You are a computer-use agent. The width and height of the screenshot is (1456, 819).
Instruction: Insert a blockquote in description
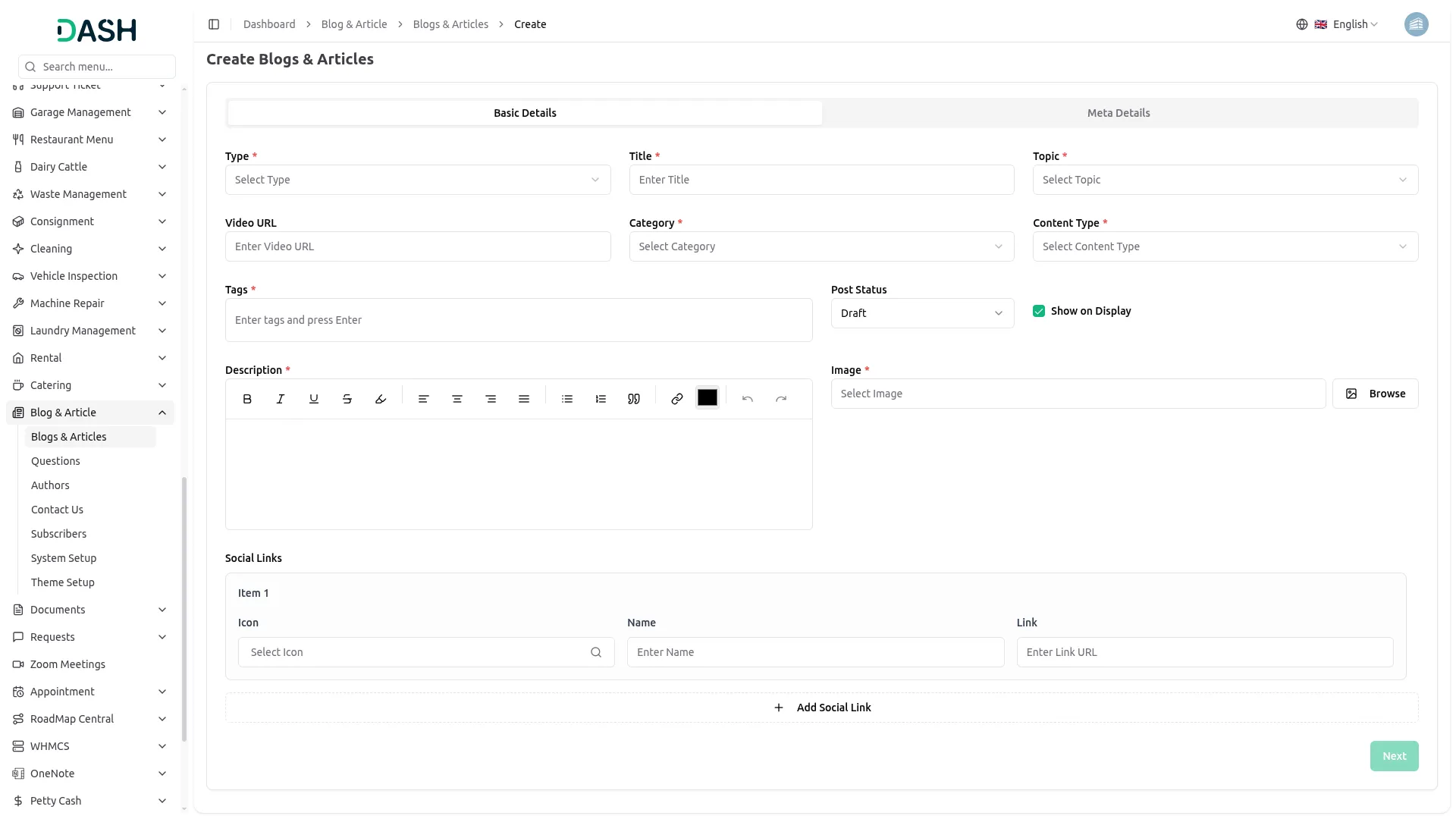click(634, 399)
